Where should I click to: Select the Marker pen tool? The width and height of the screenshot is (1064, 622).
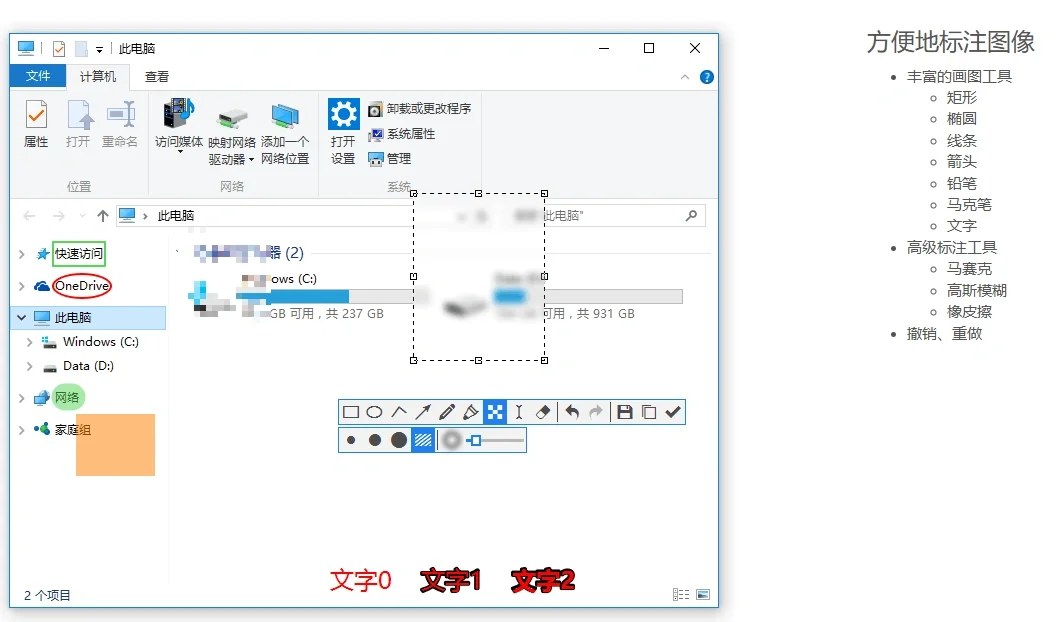[471, 411]
